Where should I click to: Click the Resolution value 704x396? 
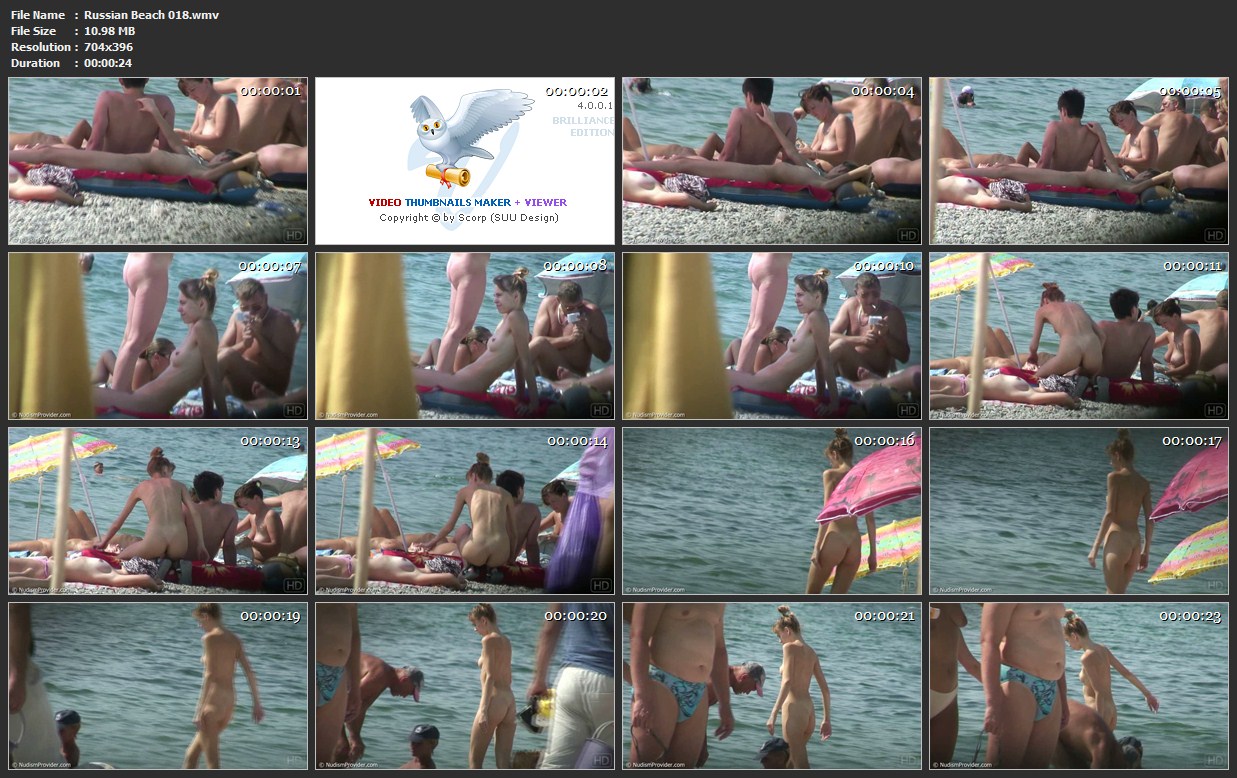click(x=108, y=47)
